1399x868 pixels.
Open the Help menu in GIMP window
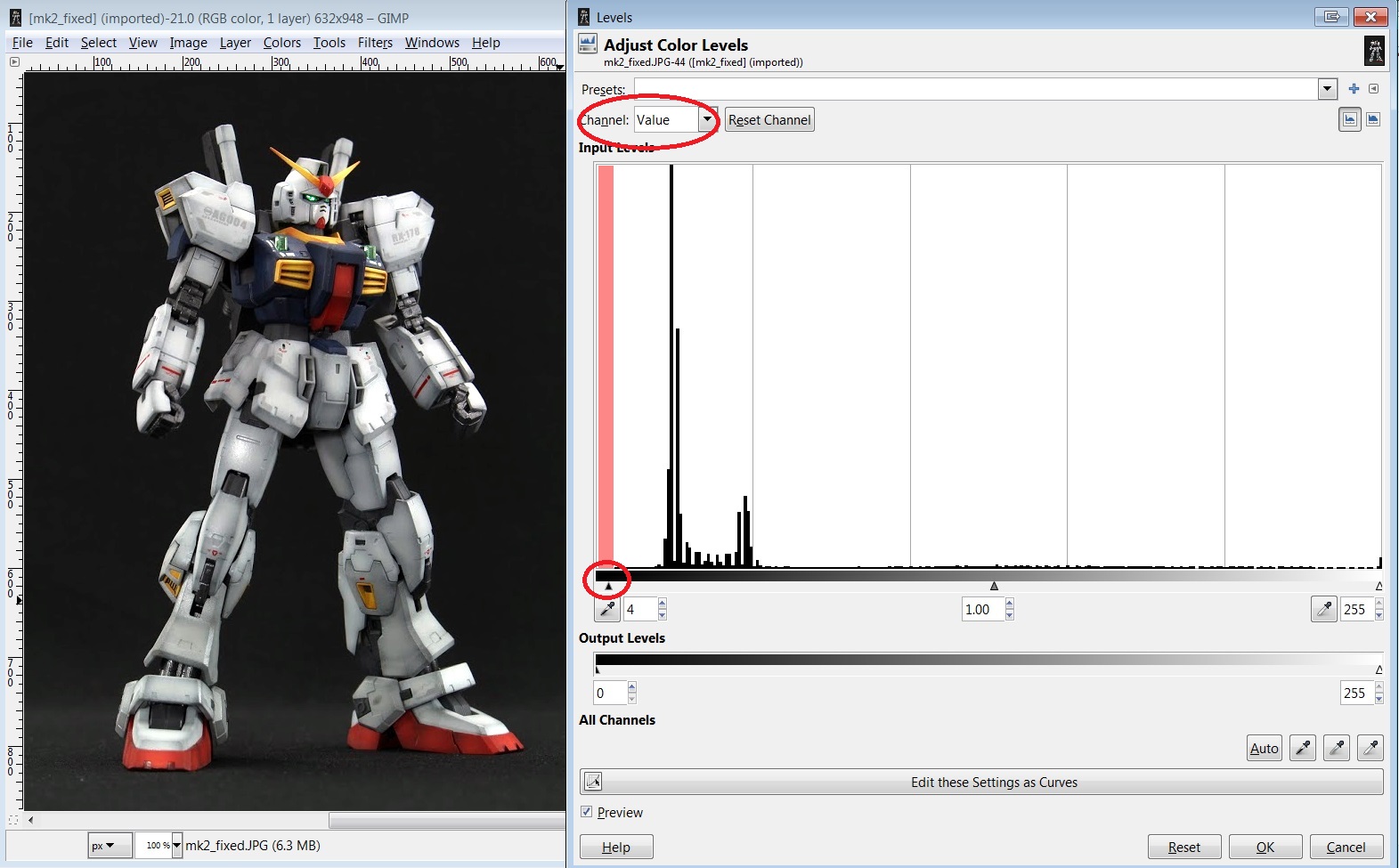485,42
